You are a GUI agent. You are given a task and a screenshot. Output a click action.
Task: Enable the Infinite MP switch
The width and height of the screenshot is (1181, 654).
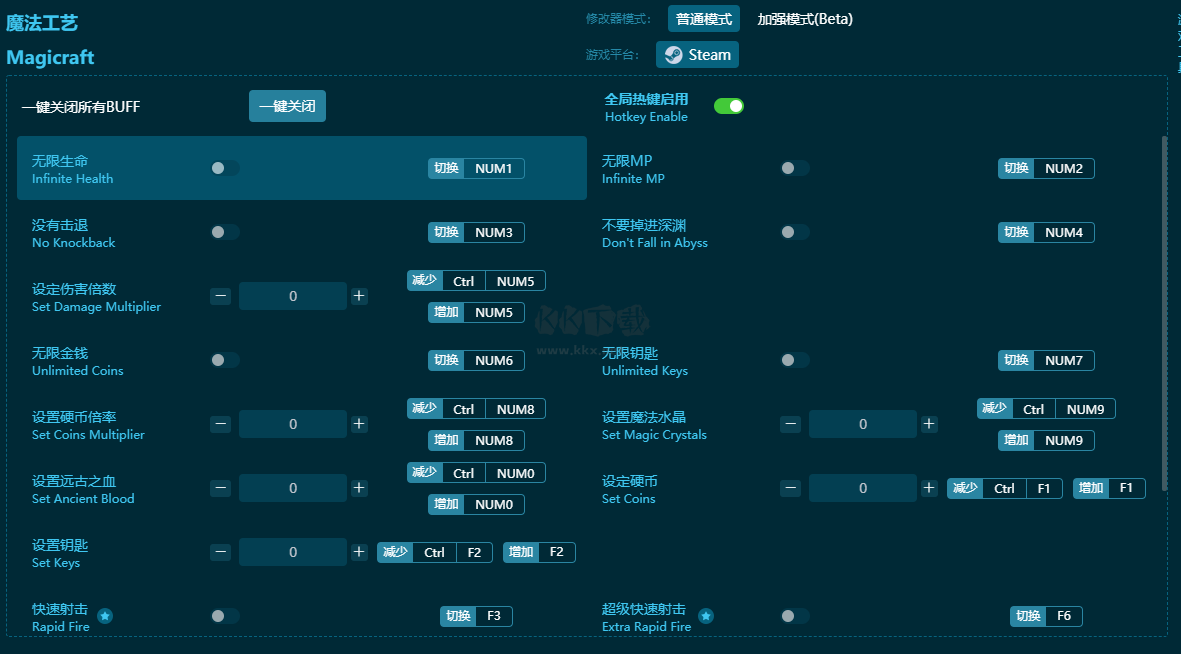[795, 168]
